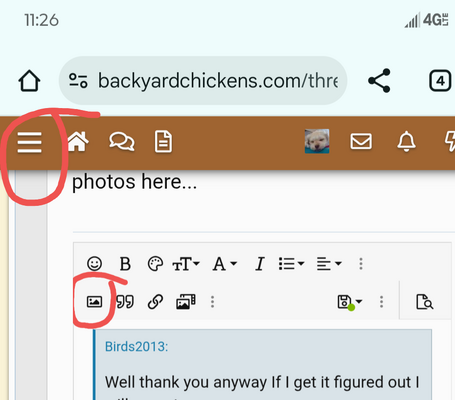This screenshot has height=400, width=455.
Task: Toggle the editor preview icon
Action: (425, 302)
